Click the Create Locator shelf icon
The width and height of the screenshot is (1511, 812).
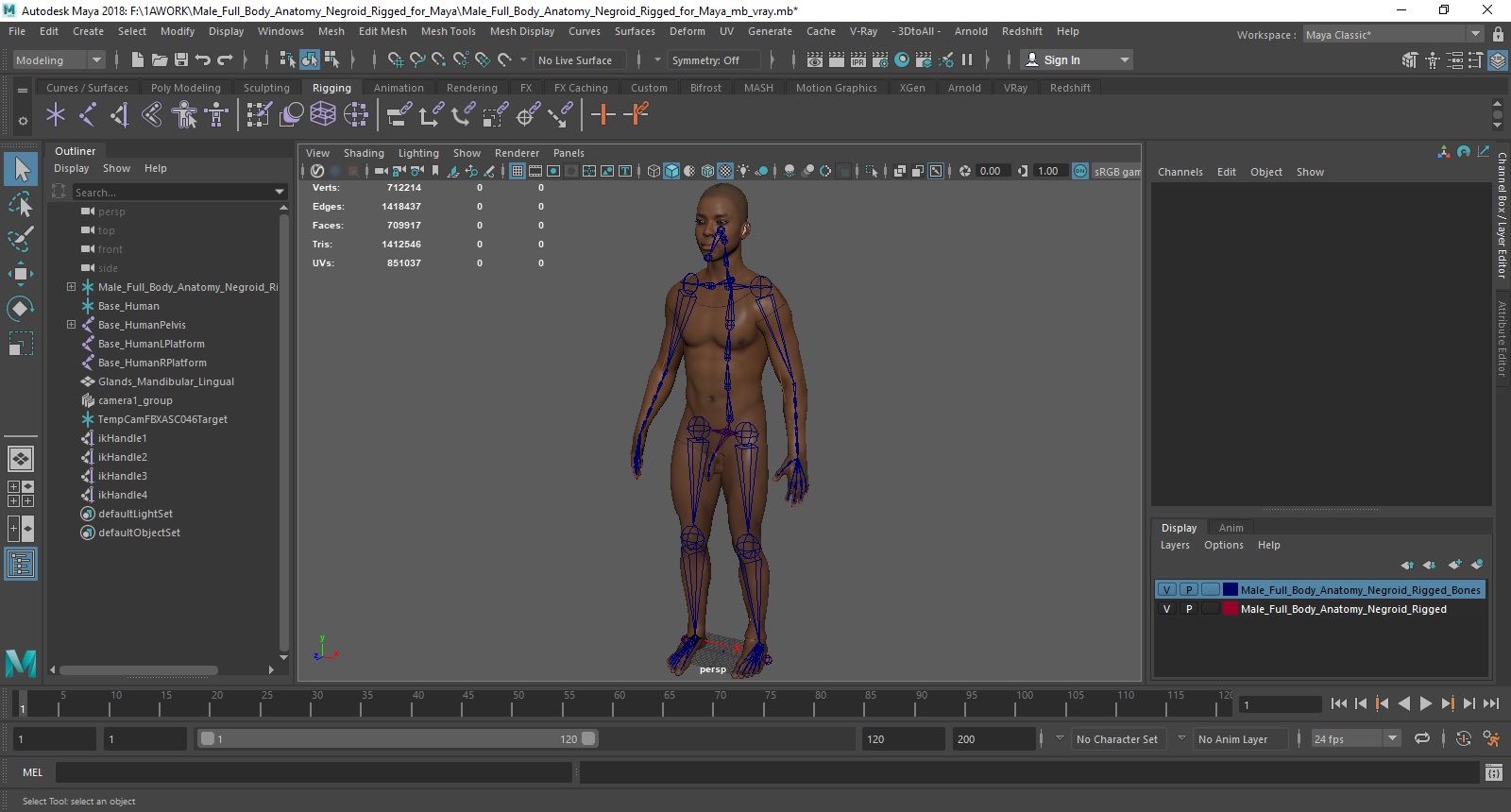[x=56, y=115]
